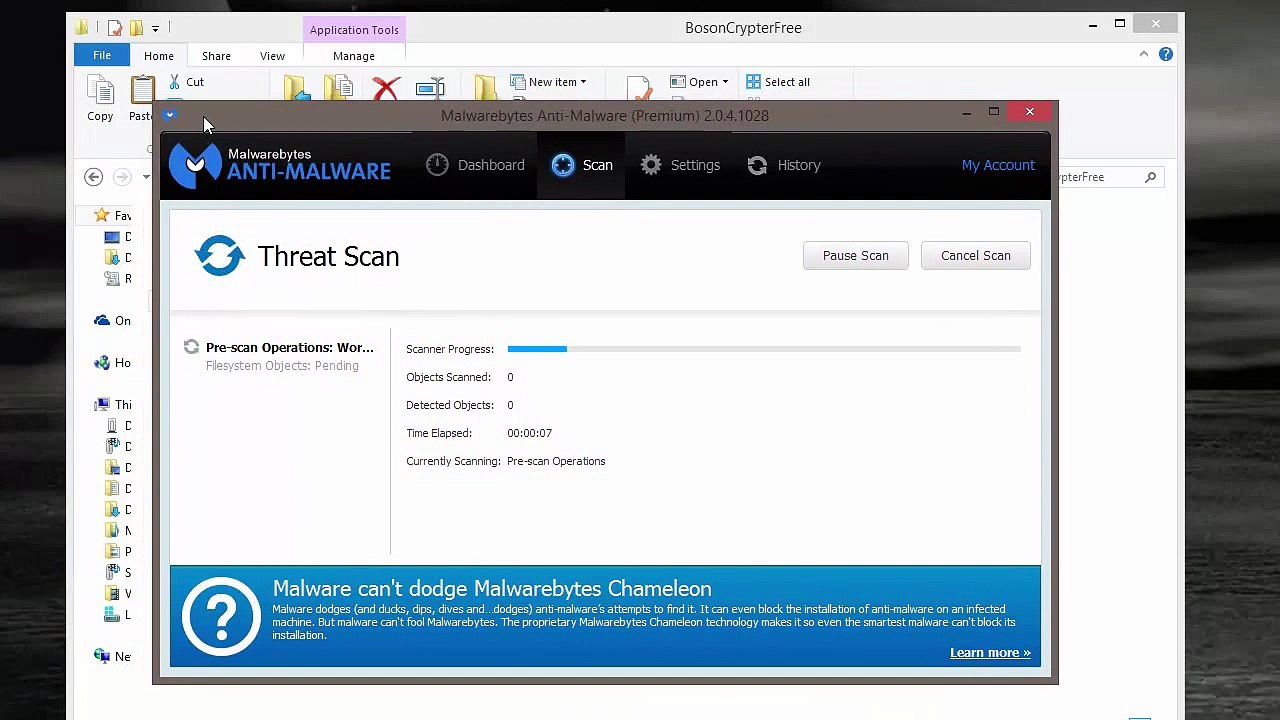This screenshot has width=1280, height=720.
Task: Click the folder icon in Explorer title bar
Action: point(82,28)
